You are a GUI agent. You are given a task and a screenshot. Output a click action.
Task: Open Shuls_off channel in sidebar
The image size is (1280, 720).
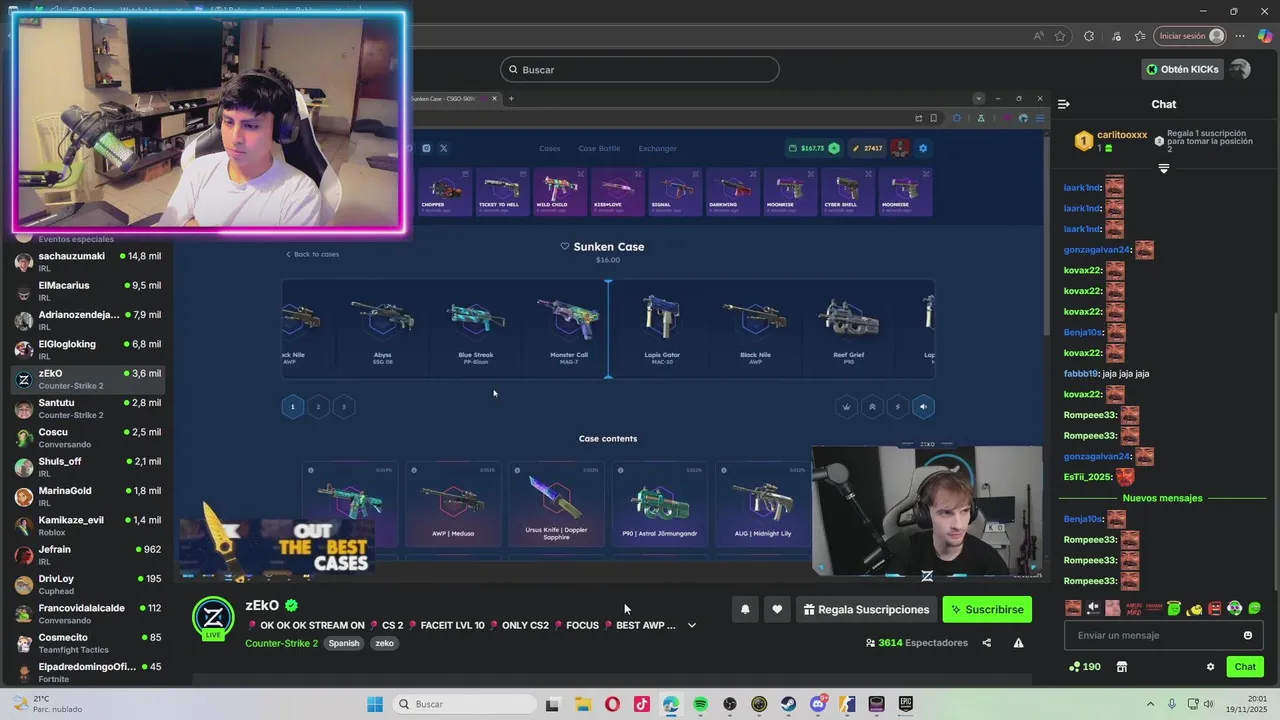click(86, 467)
